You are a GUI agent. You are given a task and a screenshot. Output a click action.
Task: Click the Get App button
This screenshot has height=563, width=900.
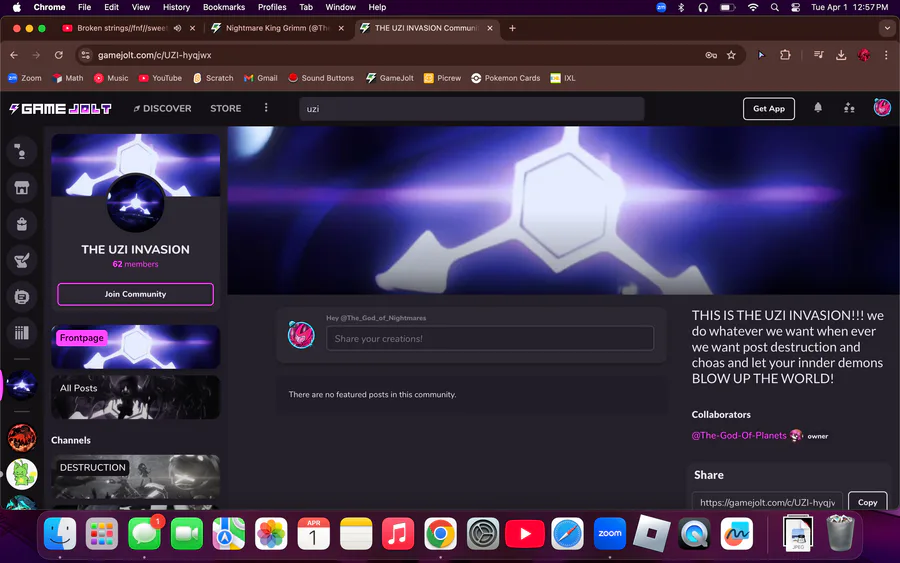(769, 108)
